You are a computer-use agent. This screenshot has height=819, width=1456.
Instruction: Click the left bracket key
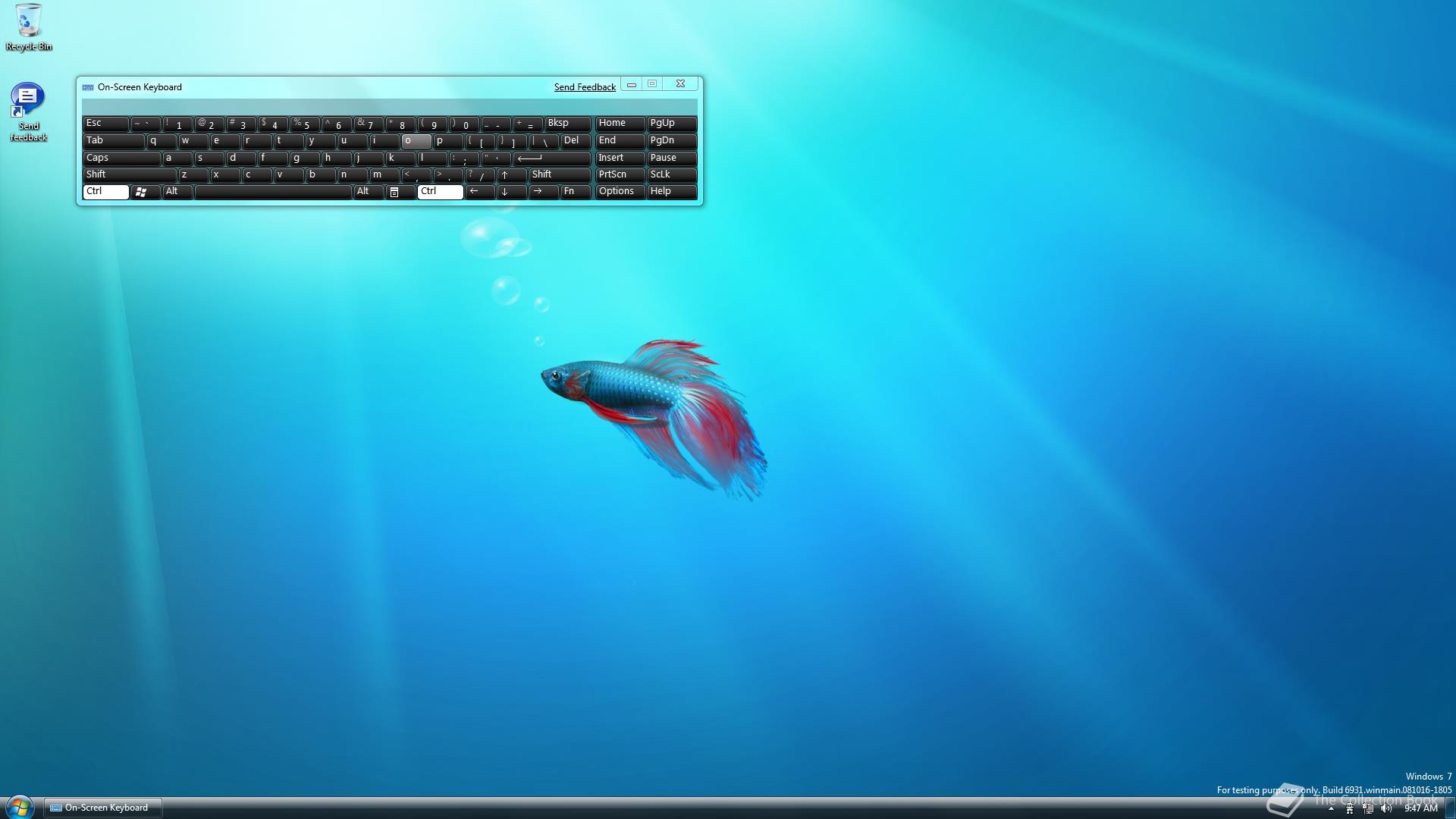(479, 141)
